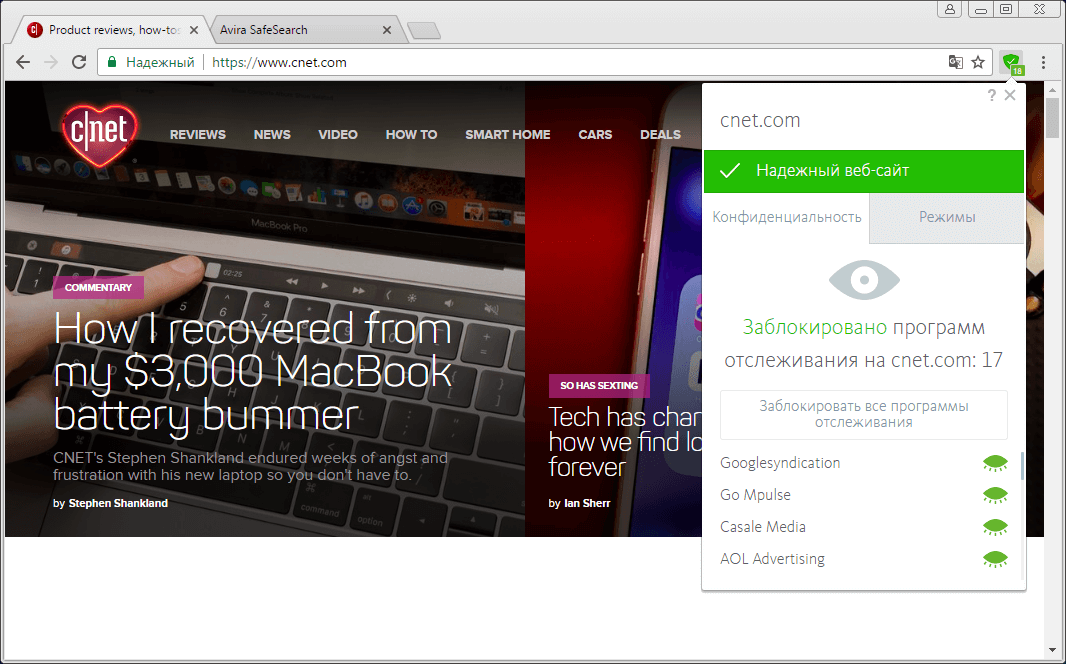Click the page vertical scrollbar thumb
Viewport: 1066px width, 664px height.
pos(1052,118)
